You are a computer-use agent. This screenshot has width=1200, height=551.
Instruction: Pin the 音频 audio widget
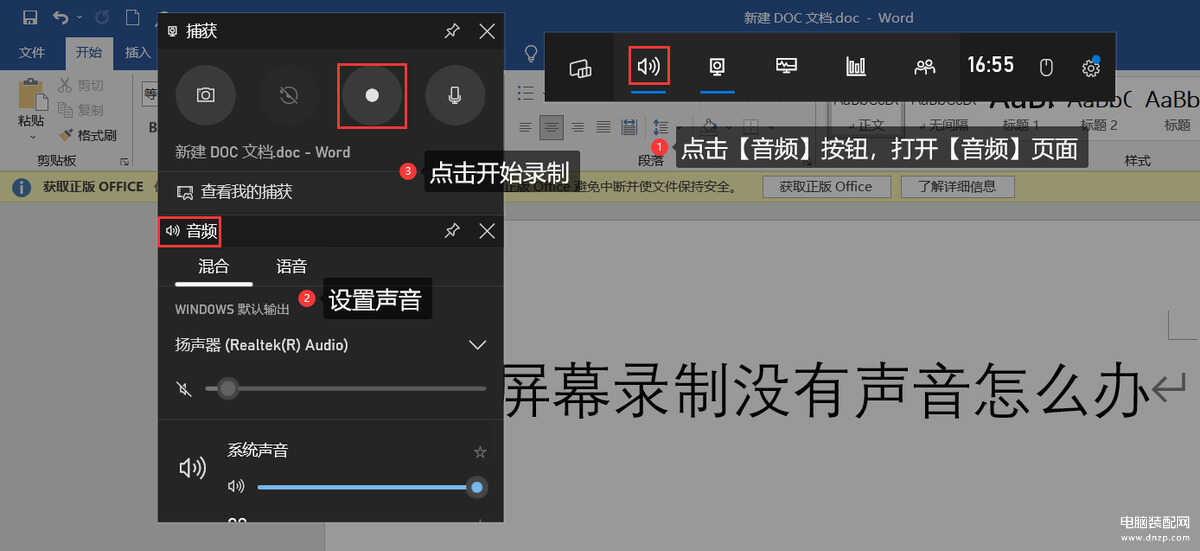pyautogui.click(x=452, y=231)
